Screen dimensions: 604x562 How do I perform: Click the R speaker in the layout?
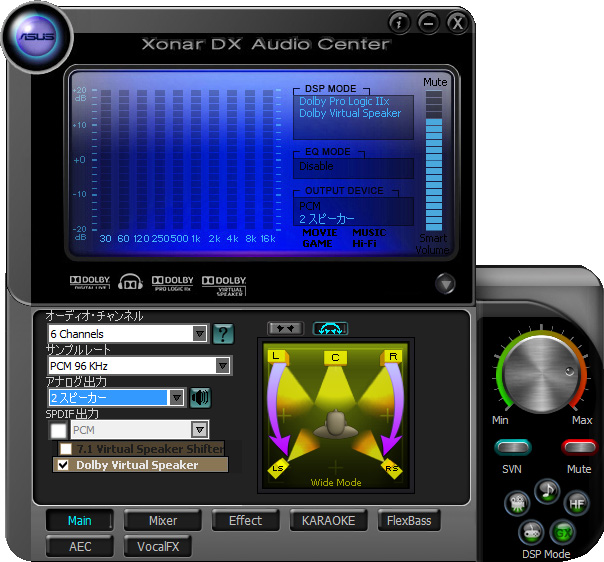pos(392,357)
